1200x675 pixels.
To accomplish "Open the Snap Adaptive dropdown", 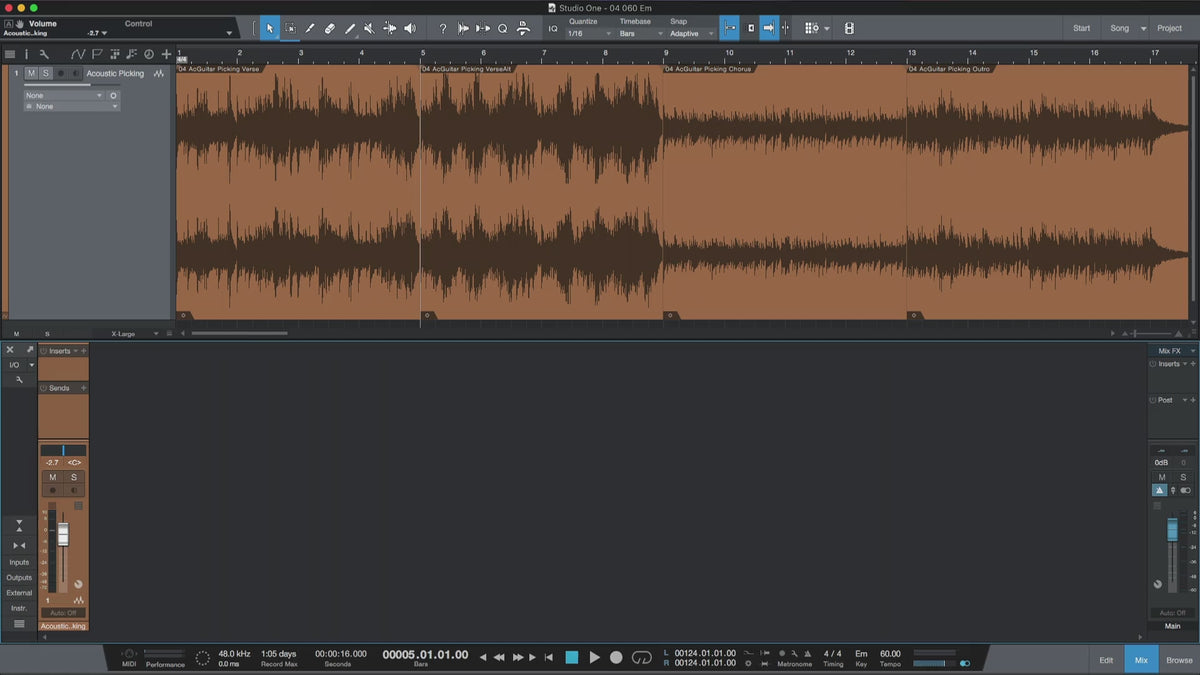I will (692, 34).
